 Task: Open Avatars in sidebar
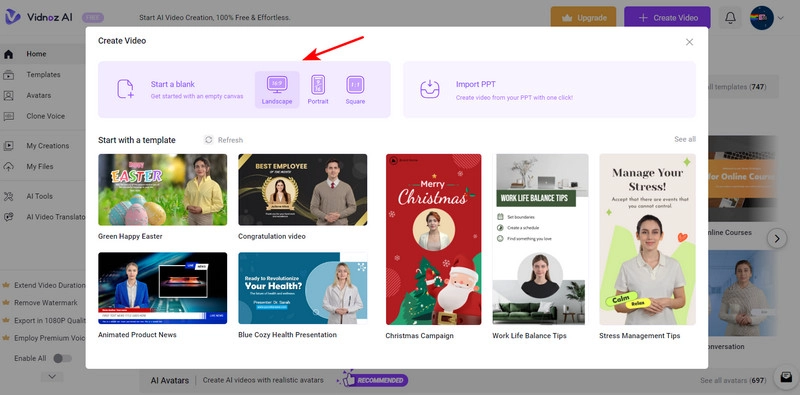click(x=39, y=95)
